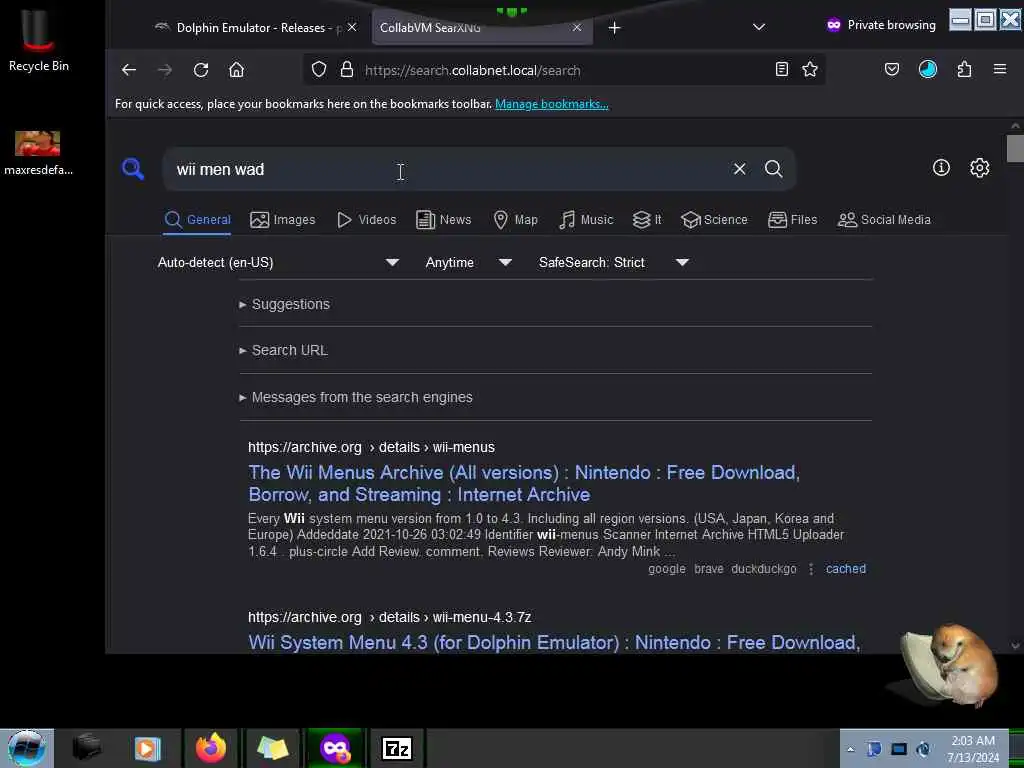Open the Windows Start button
The image size is (1024, 768).
(27, 748)
